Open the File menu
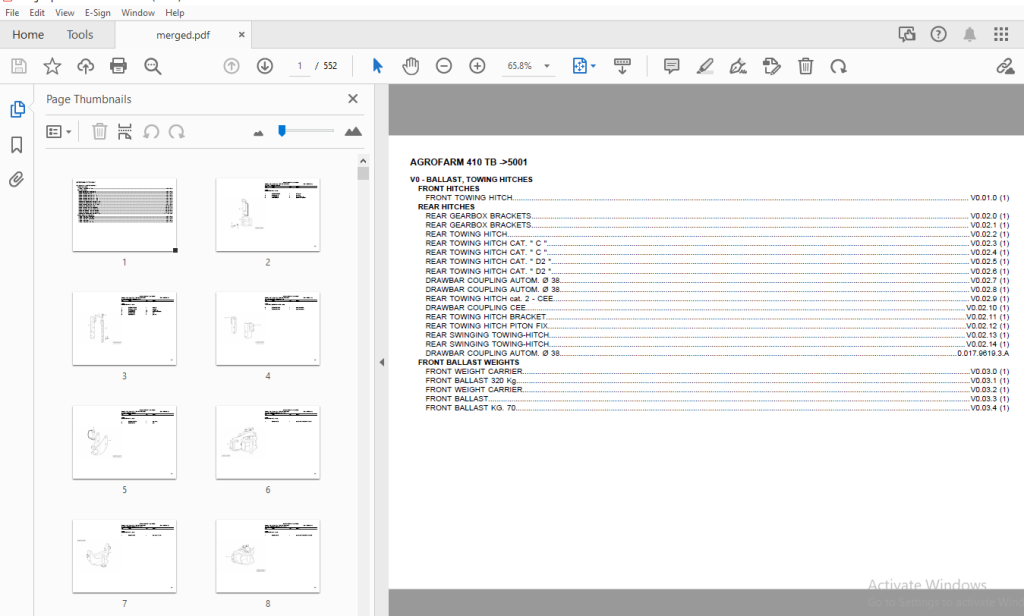The width and height of the screenshot is (1024, 616). pyautogui.click(x=12, y=12)
